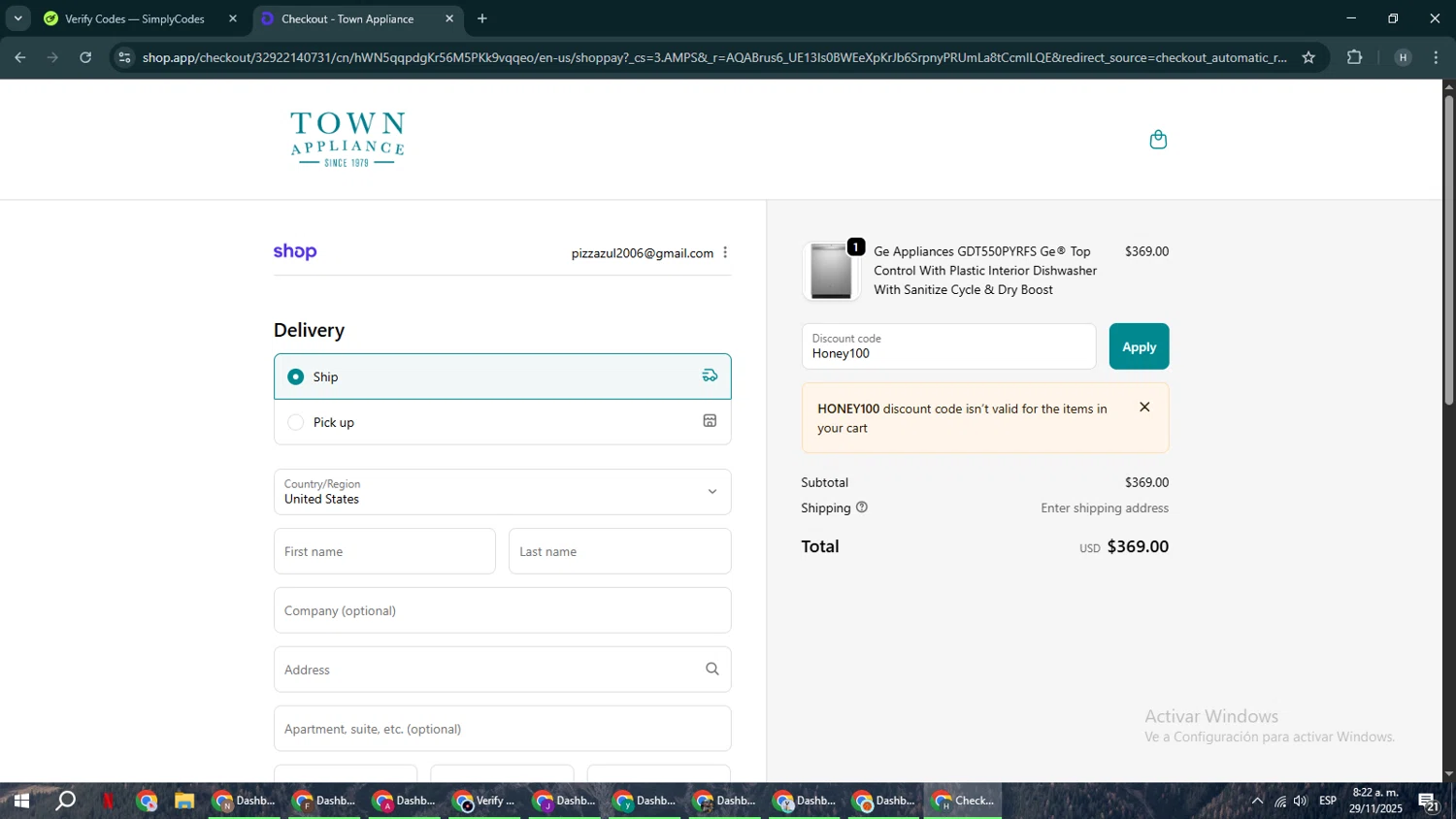This screenshot has width=1456, height=819.
Task: Open the browser extensions puzzle icon
Action: (1354, 57)
